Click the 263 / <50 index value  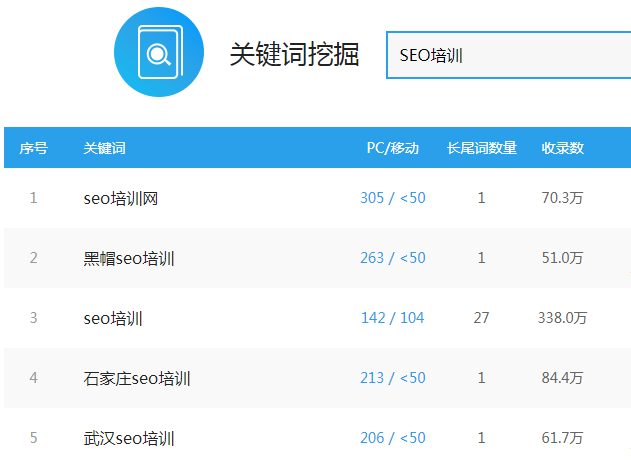pos(393,258)
